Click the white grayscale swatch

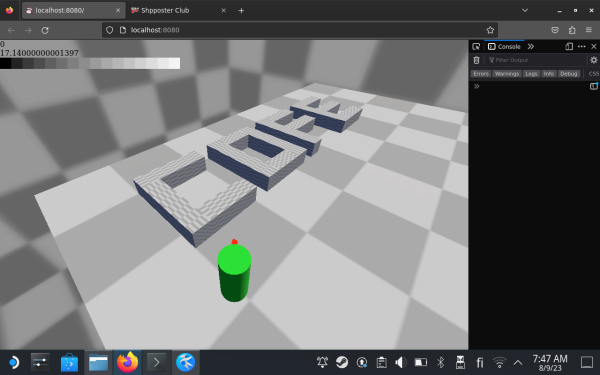coord(174,64)
